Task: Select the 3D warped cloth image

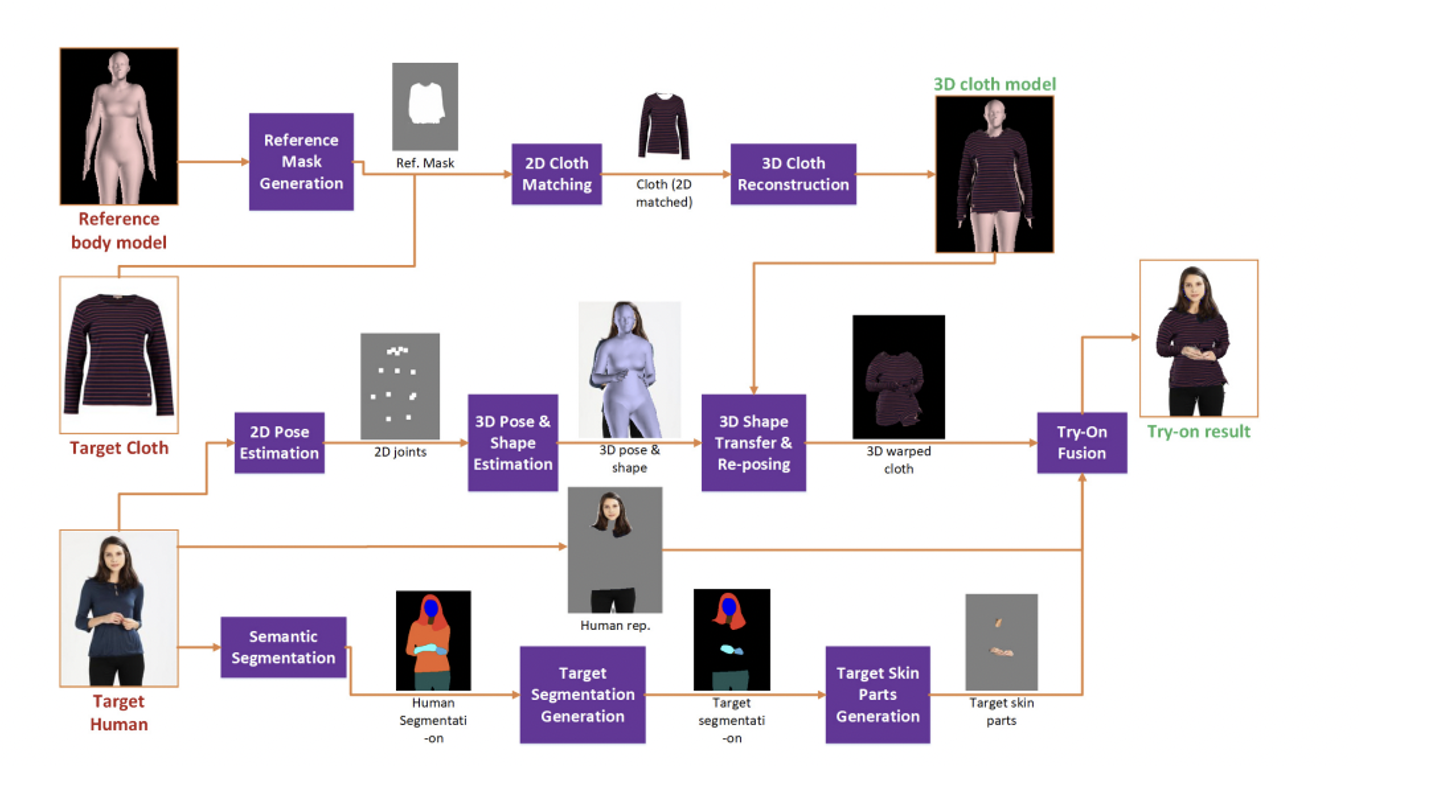Action: point(898,375)
